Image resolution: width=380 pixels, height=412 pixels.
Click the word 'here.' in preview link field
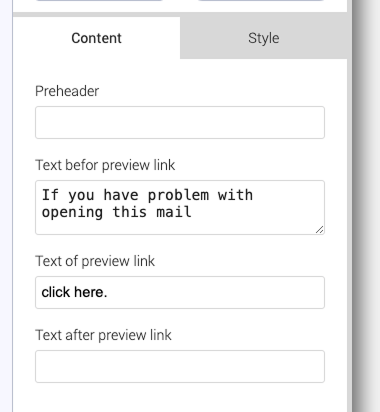coord(91,292)
